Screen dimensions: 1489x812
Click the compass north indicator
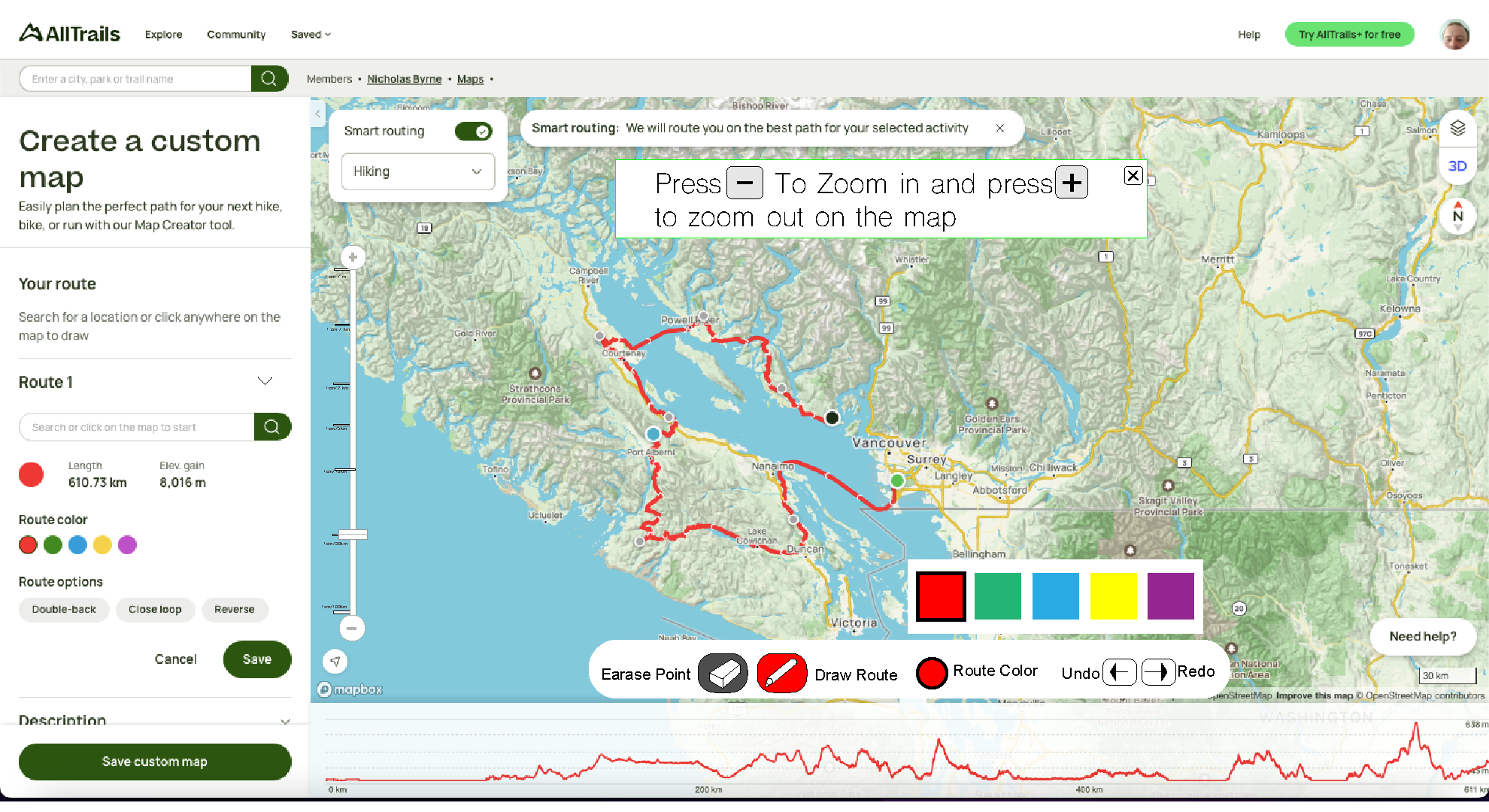tap(1457, 216)
